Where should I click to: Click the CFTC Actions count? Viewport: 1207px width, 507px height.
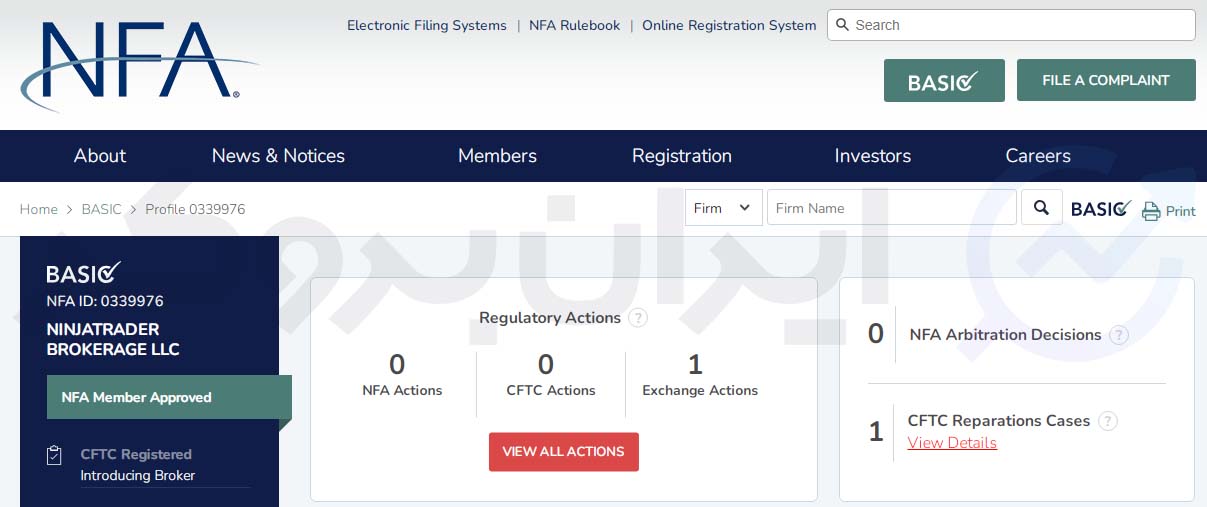pyautogui.click(x=546, y=364)
